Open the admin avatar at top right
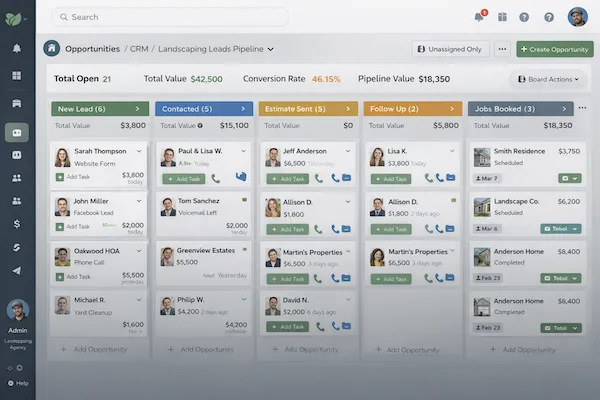The height and width of the screenshot is (400, 600). click(x=577, y=17)
